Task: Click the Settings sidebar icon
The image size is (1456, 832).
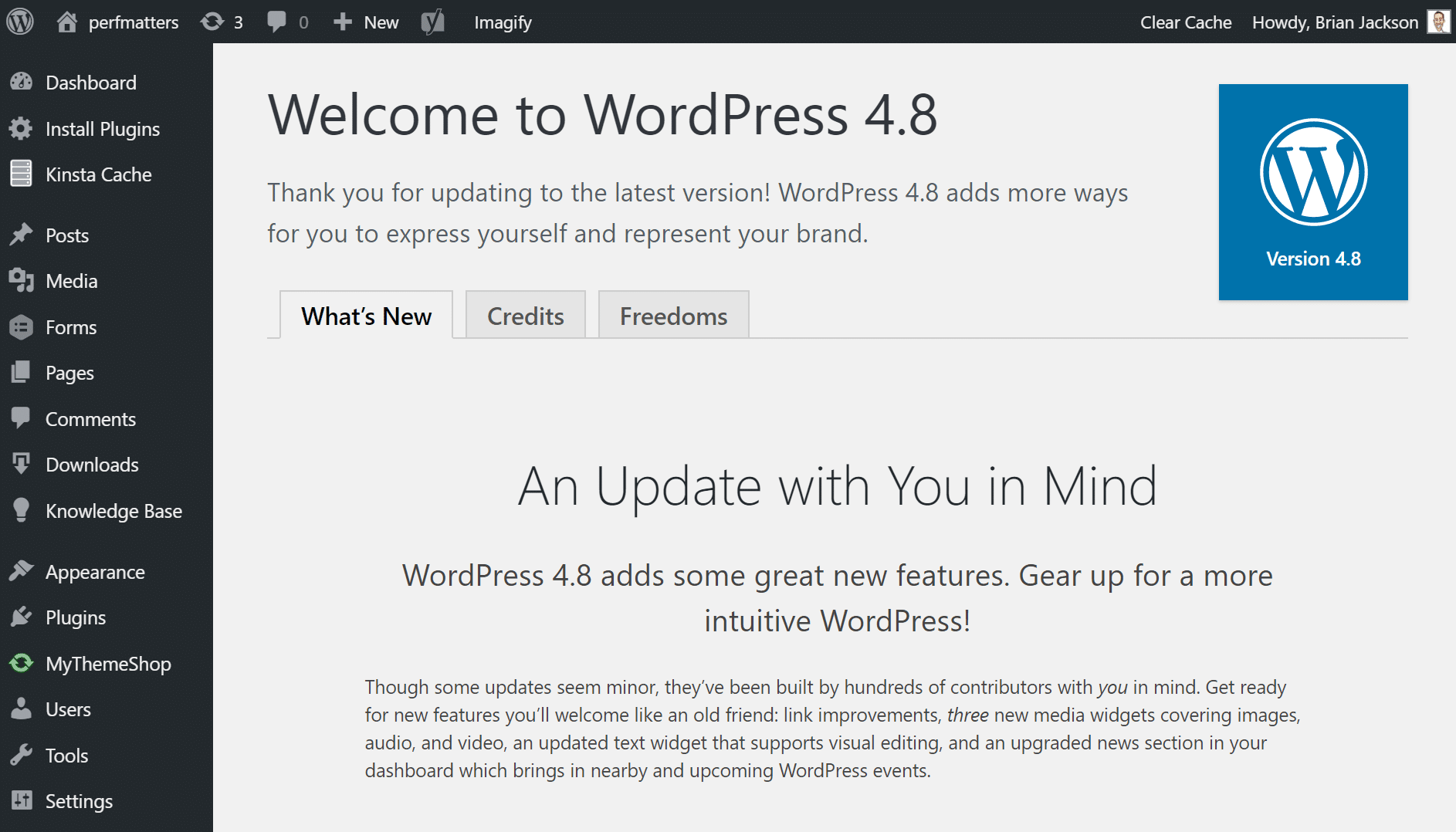Action: click(x=21, y=801)
